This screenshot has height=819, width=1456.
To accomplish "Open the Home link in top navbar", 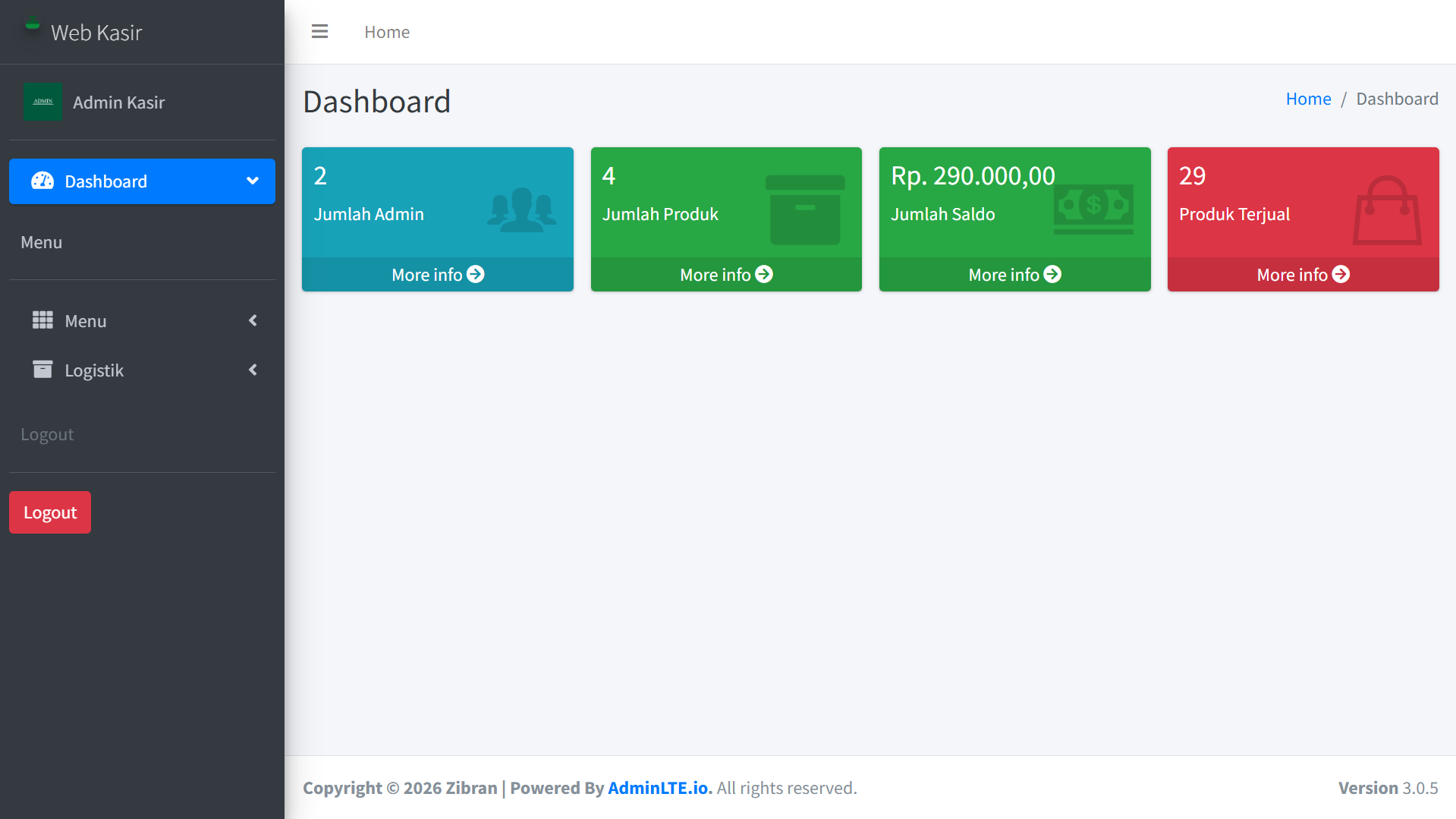I will tap(387, 32).
